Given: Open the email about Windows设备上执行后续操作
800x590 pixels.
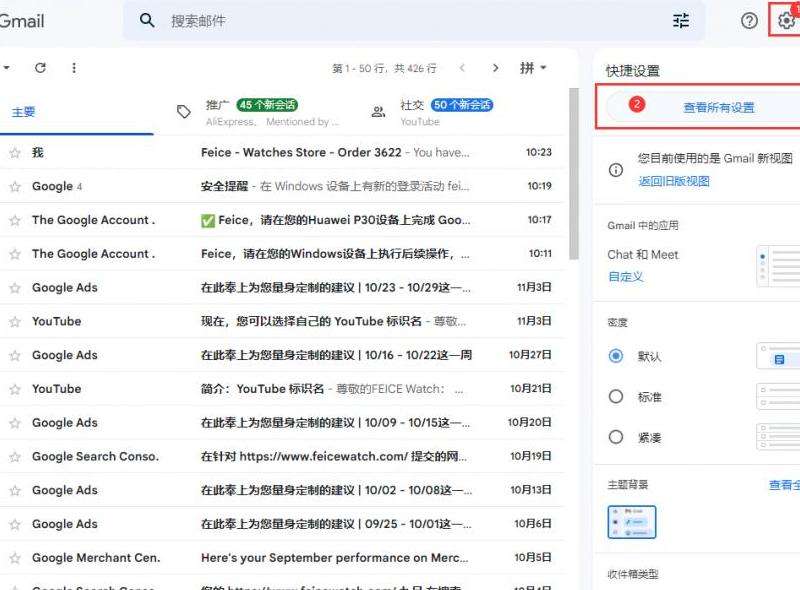Looking at the screenshot, I should [x=283, y=254].
